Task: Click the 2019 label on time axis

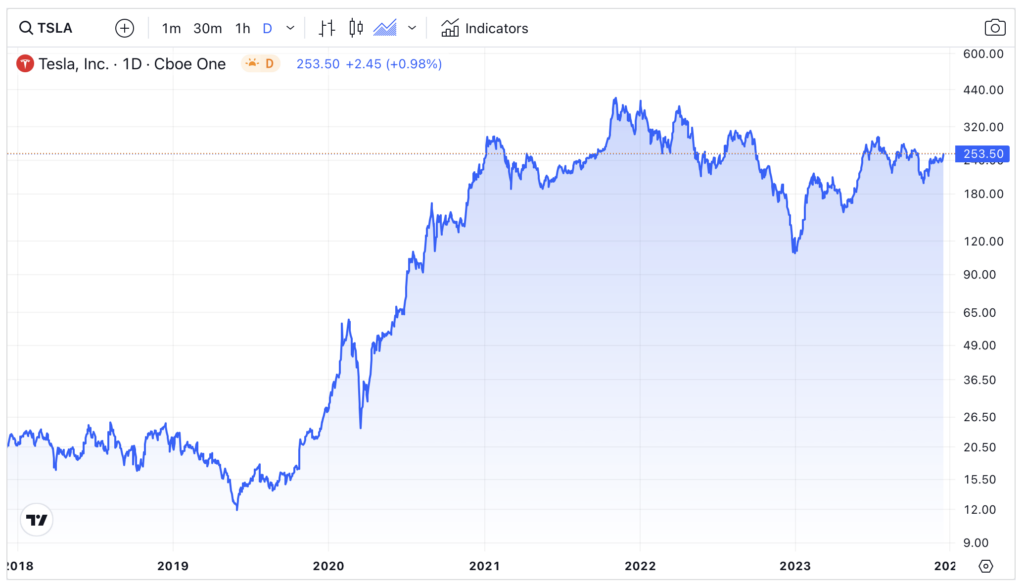Action: point(172,566)
